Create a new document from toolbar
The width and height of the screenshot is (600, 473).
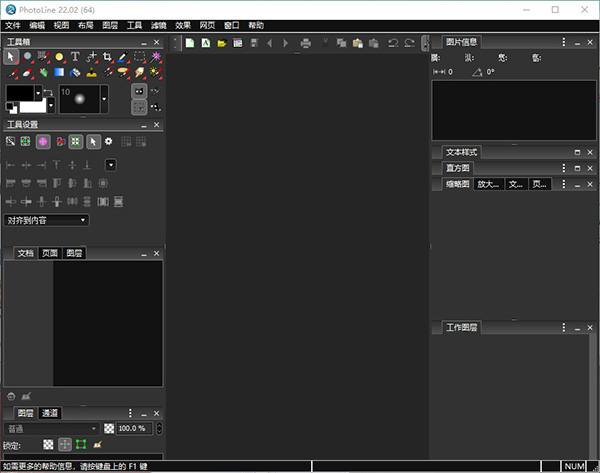click(x=190, y=43)
